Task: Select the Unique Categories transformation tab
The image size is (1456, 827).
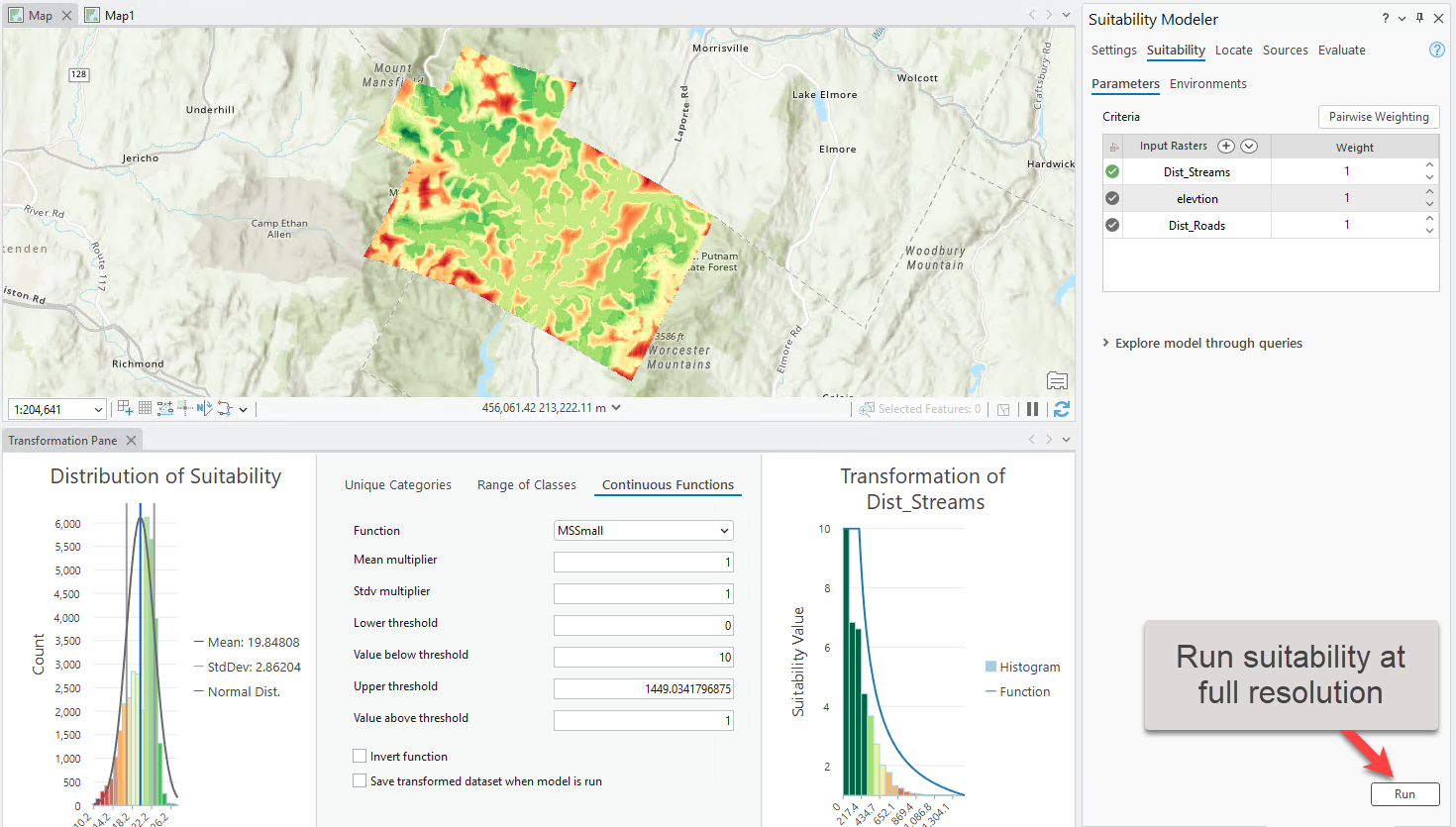Action: click(398, 484)
